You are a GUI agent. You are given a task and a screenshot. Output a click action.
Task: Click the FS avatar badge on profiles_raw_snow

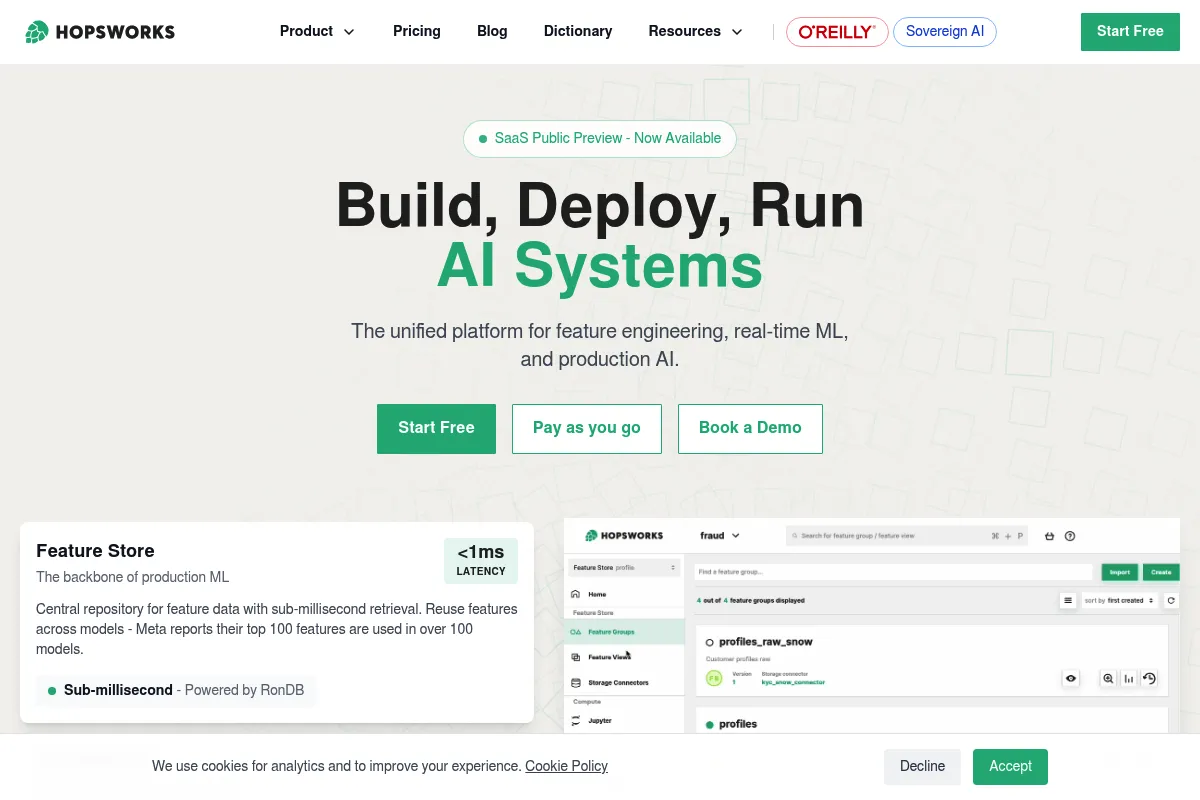tap(714, 678)
